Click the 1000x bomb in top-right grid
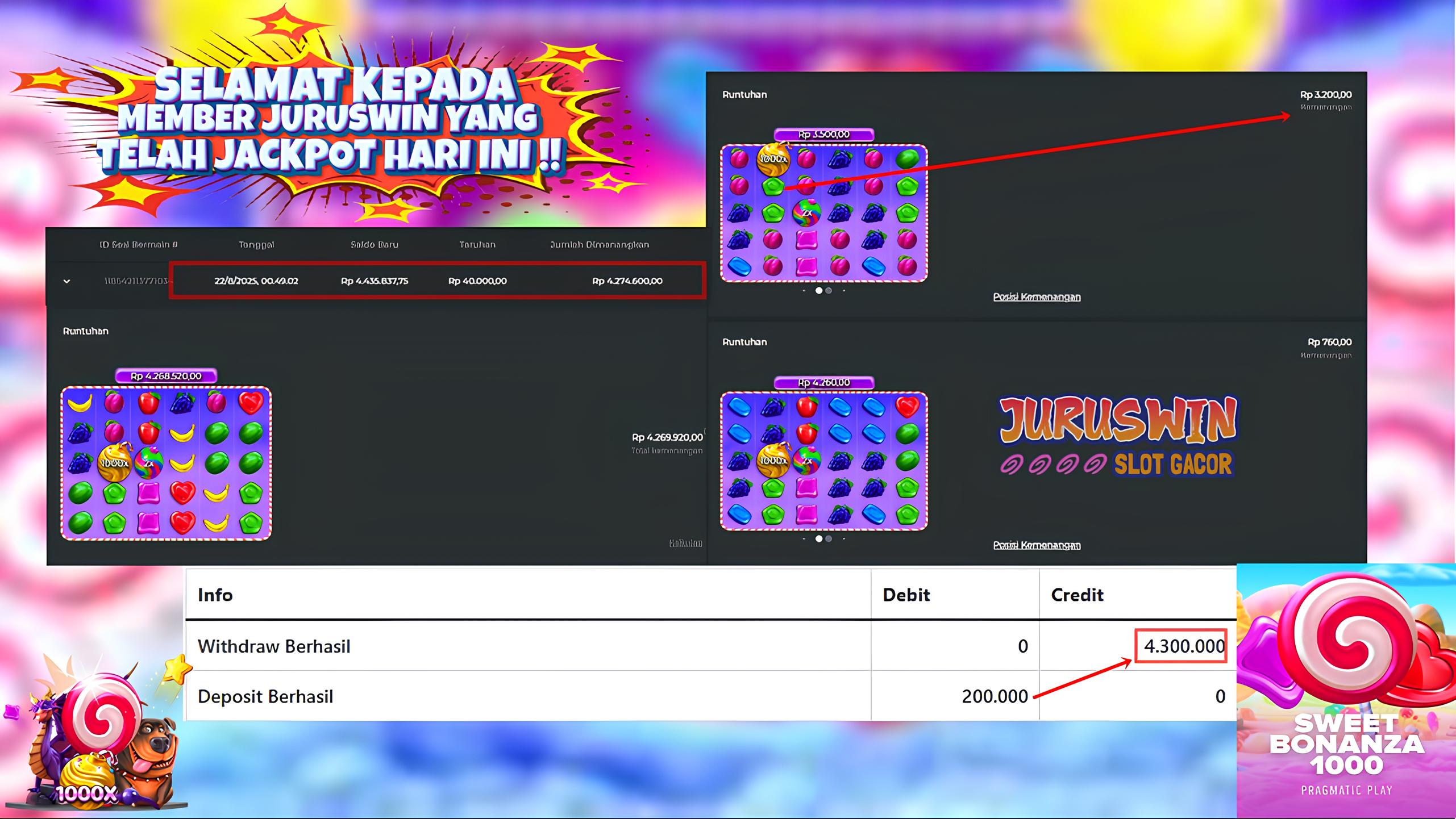1456x819 pixels. 773,159
